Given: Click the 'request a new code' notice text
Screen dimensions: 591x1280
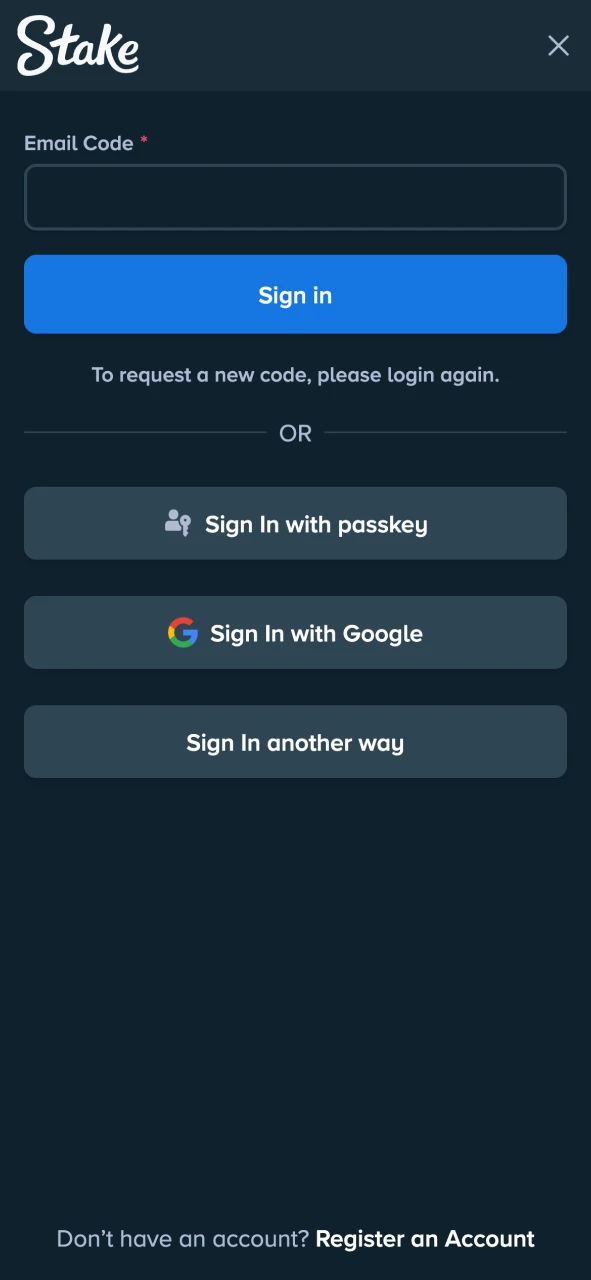Looking at the screenshot, I should [295, 375].
